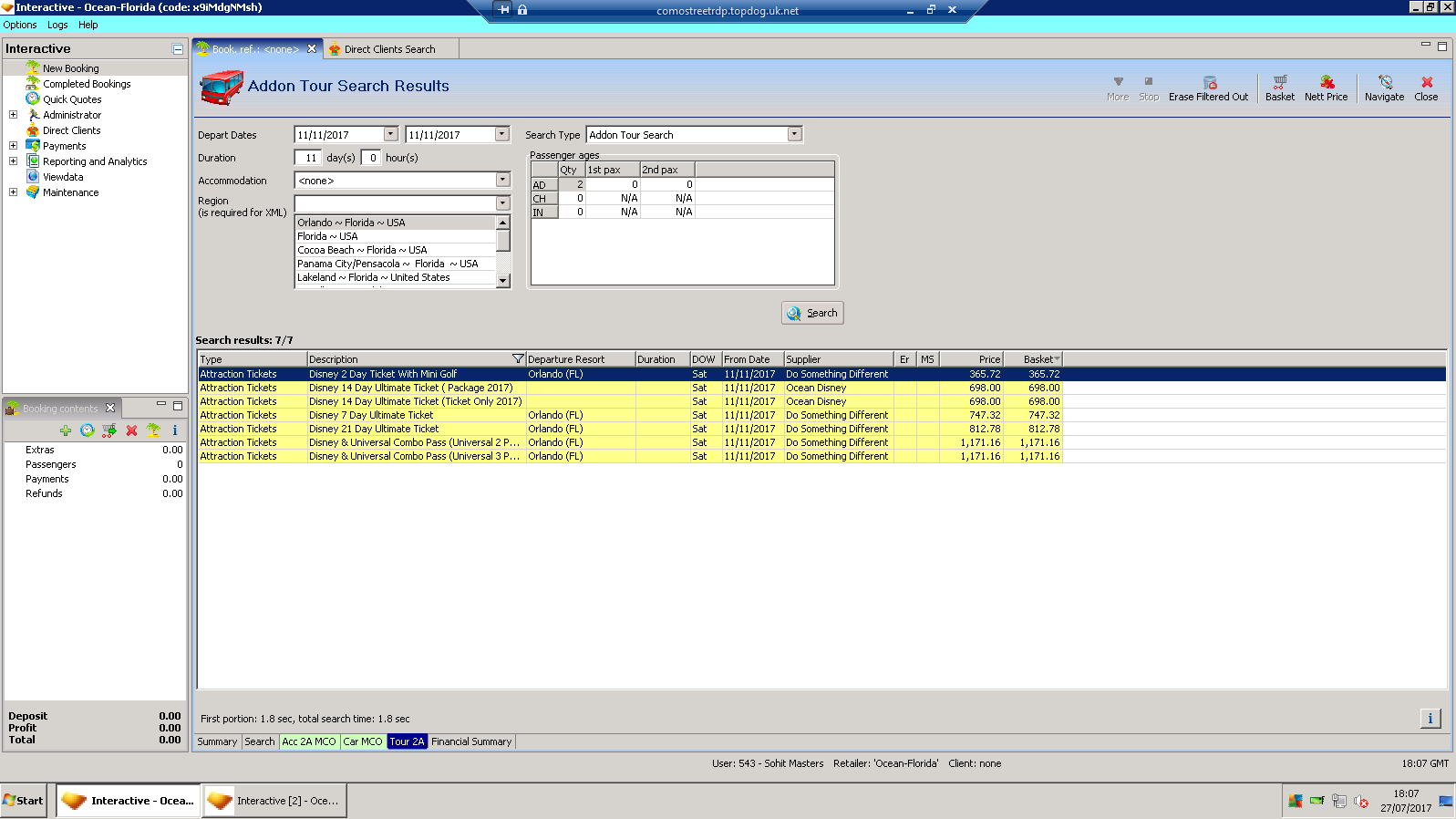
Task: Switch to the Financial Summary tab
Action: [471, 741]
